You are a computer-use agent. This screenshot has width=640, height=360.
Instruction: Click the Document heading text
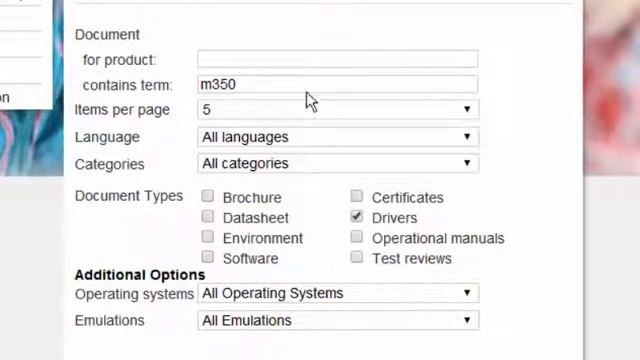[107, 35]
